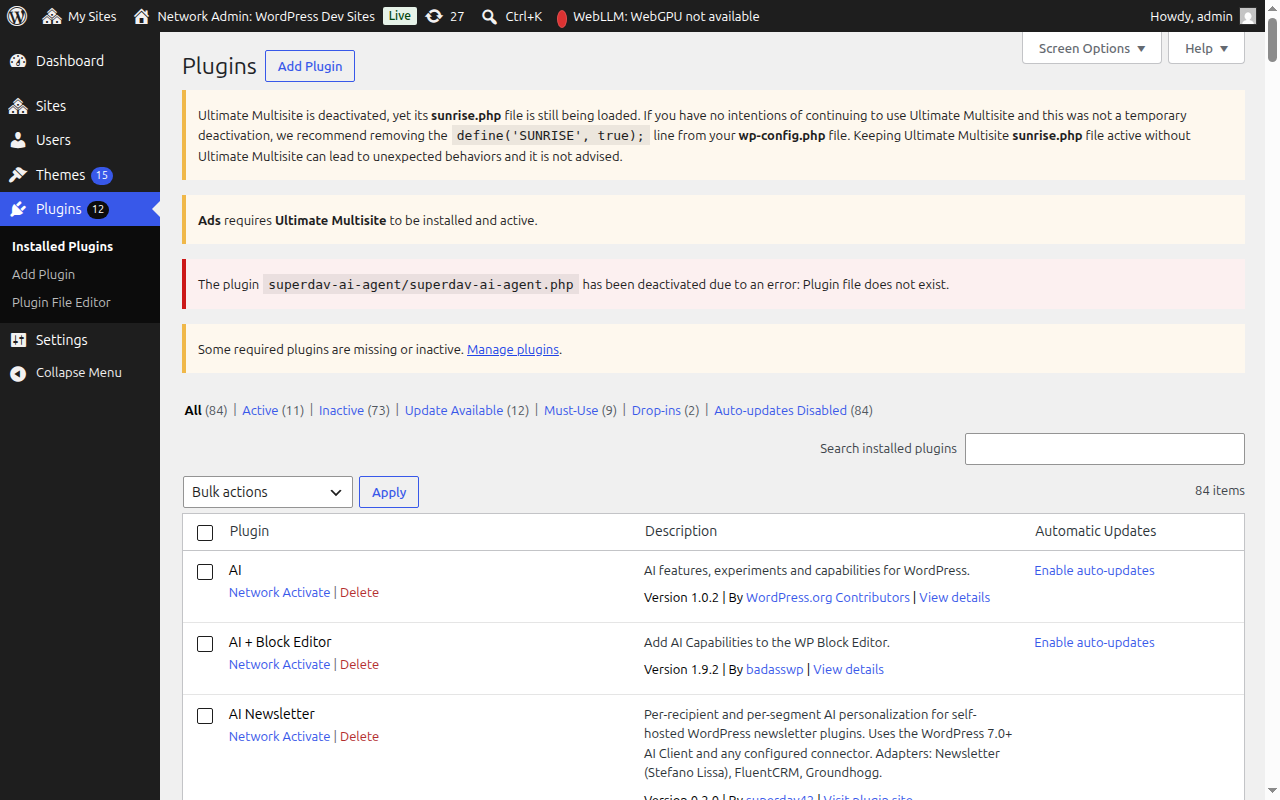Click the Themes update count badge 15
This screenshot has width=1280, height=800.
(102, 175)
